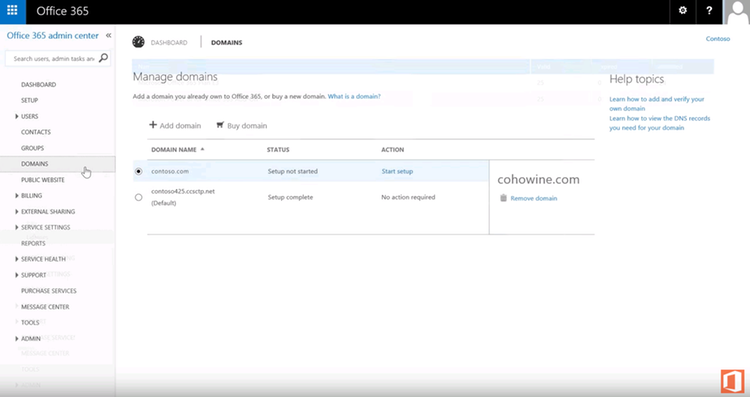Click the search magnifier icon

pyautogui.click(x=103, y=58)
